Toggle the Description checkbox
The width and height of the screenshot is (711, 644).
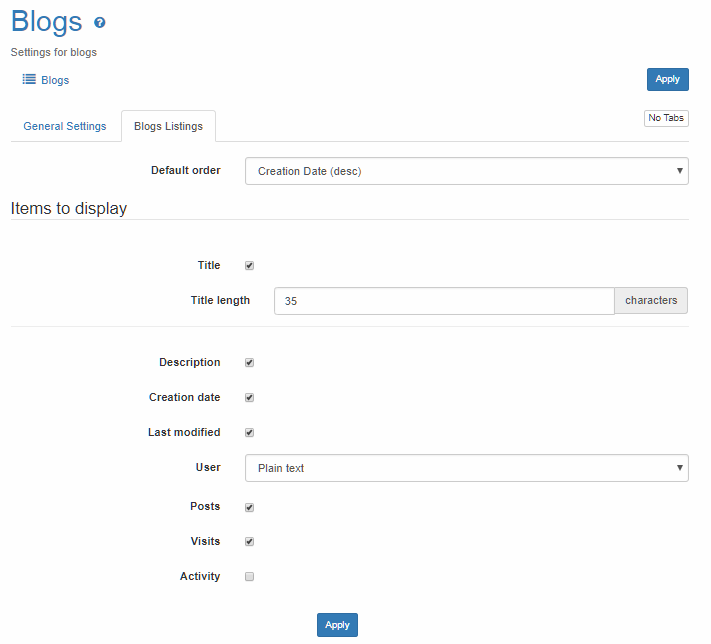(x=250, y=363)
